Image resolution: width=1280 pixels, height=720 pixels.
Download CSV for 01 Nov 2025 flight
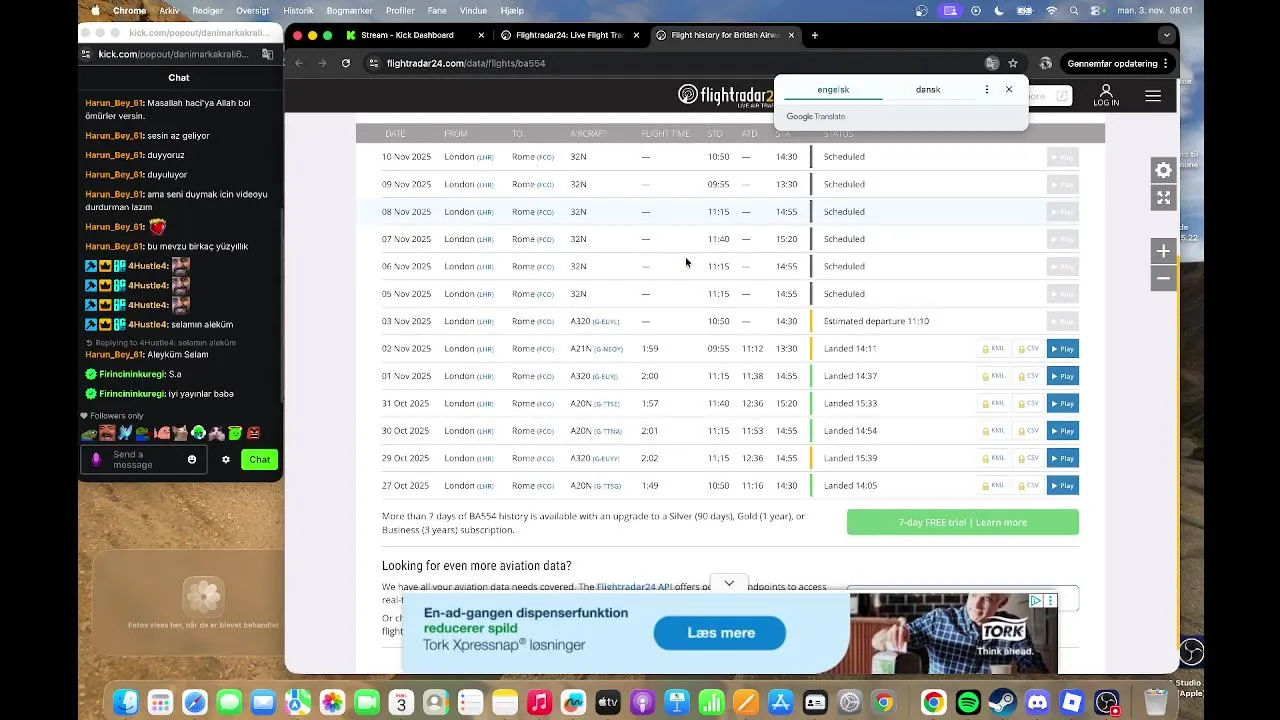coord(1028,376)
